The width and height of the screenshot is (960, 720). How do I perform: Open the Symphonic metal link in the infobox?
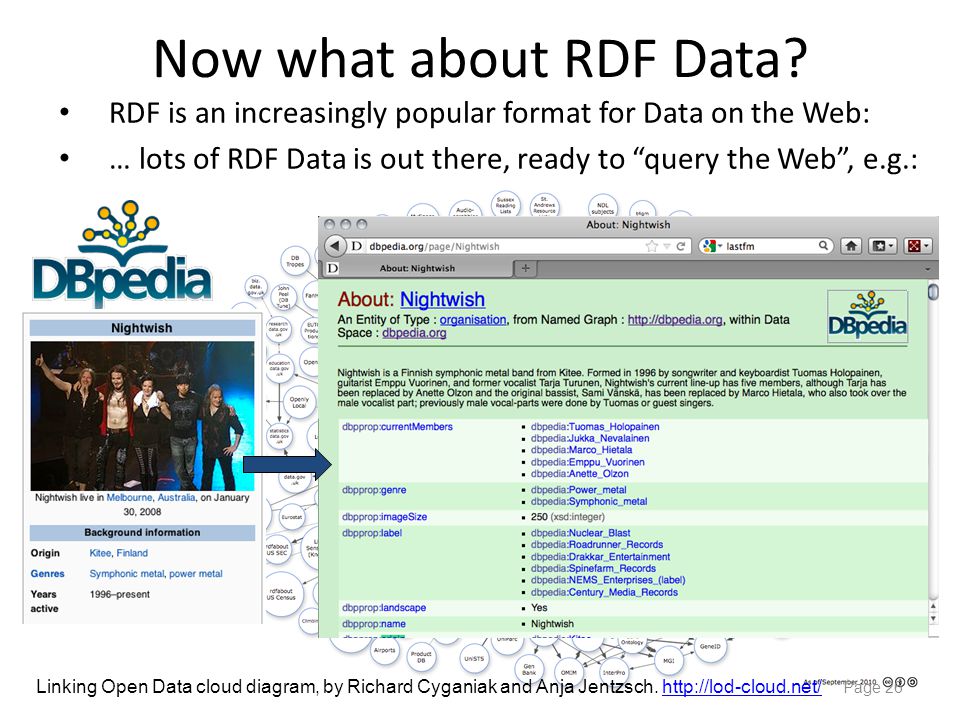pos(127,574)
